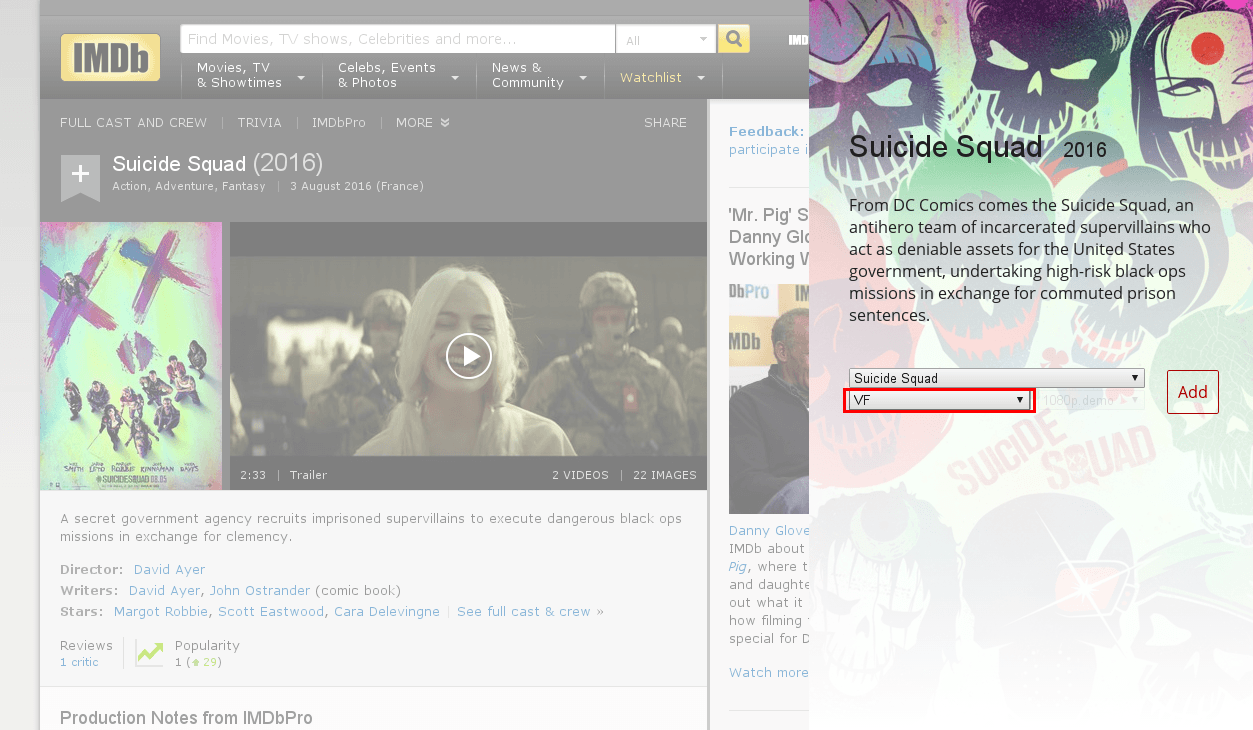This screenshot has width=1253, height=730.
Task: Open the Watchlist menu
Action: point(662,77)
